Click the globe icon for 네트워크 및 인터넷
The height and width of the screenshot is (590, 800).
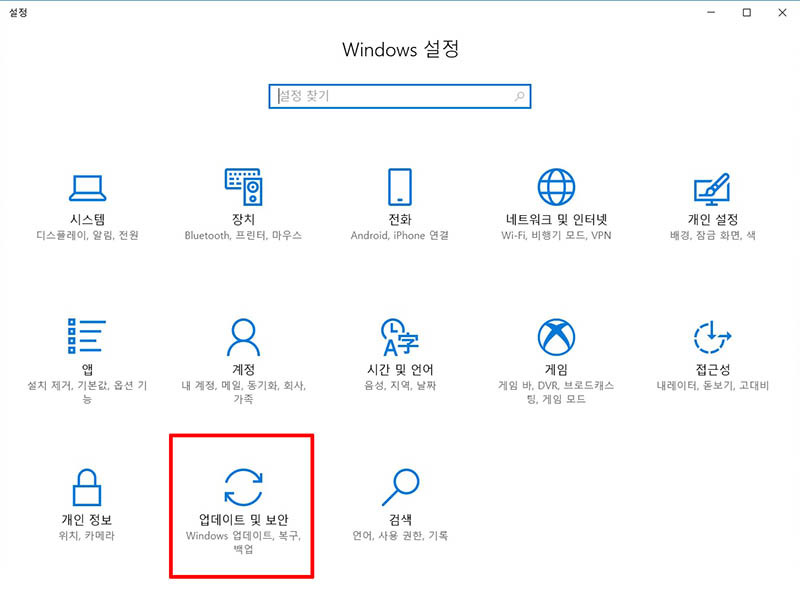[x=556, y=187]
